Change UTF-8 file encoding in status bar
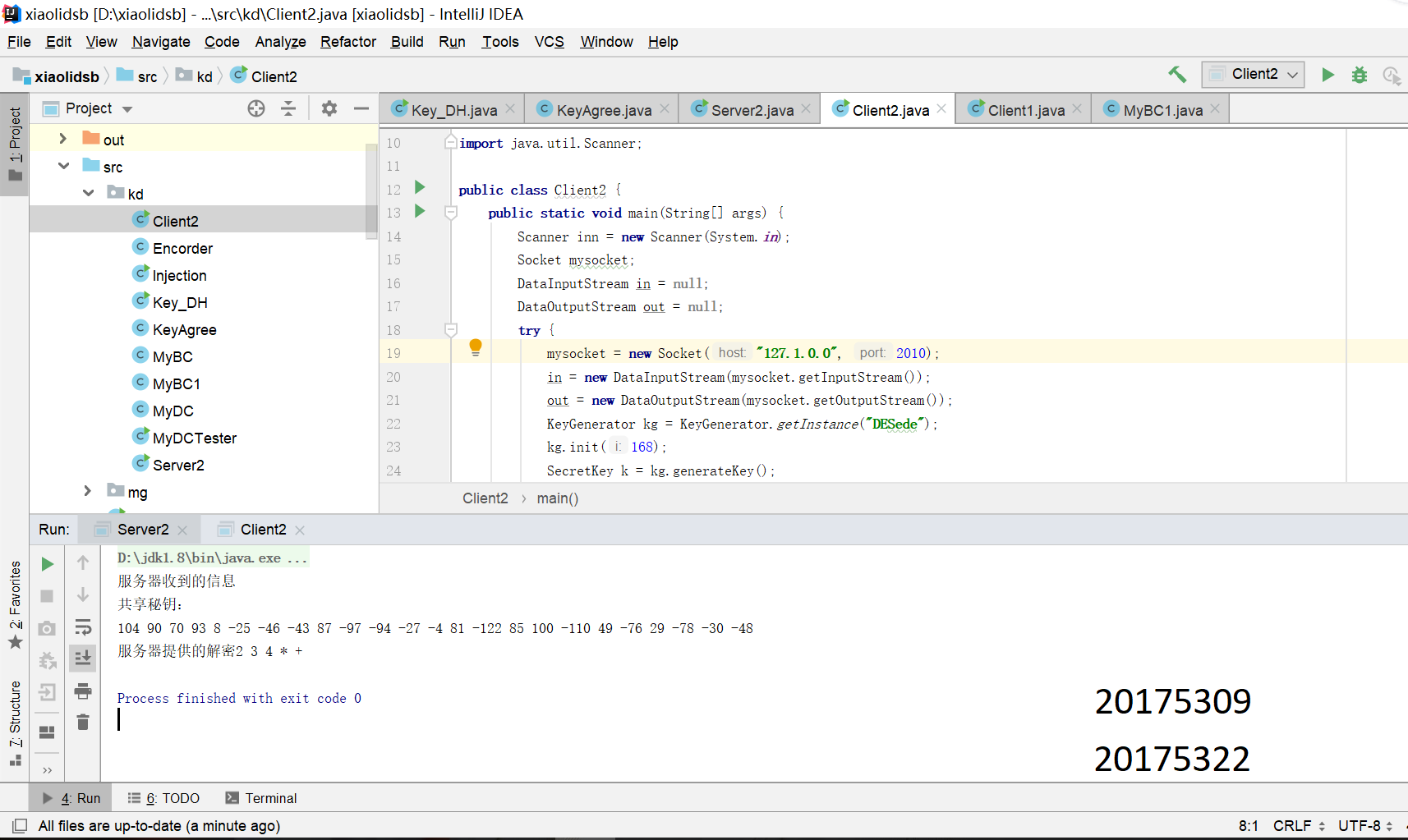The image size is (1408, 840). pos(1365,826)
